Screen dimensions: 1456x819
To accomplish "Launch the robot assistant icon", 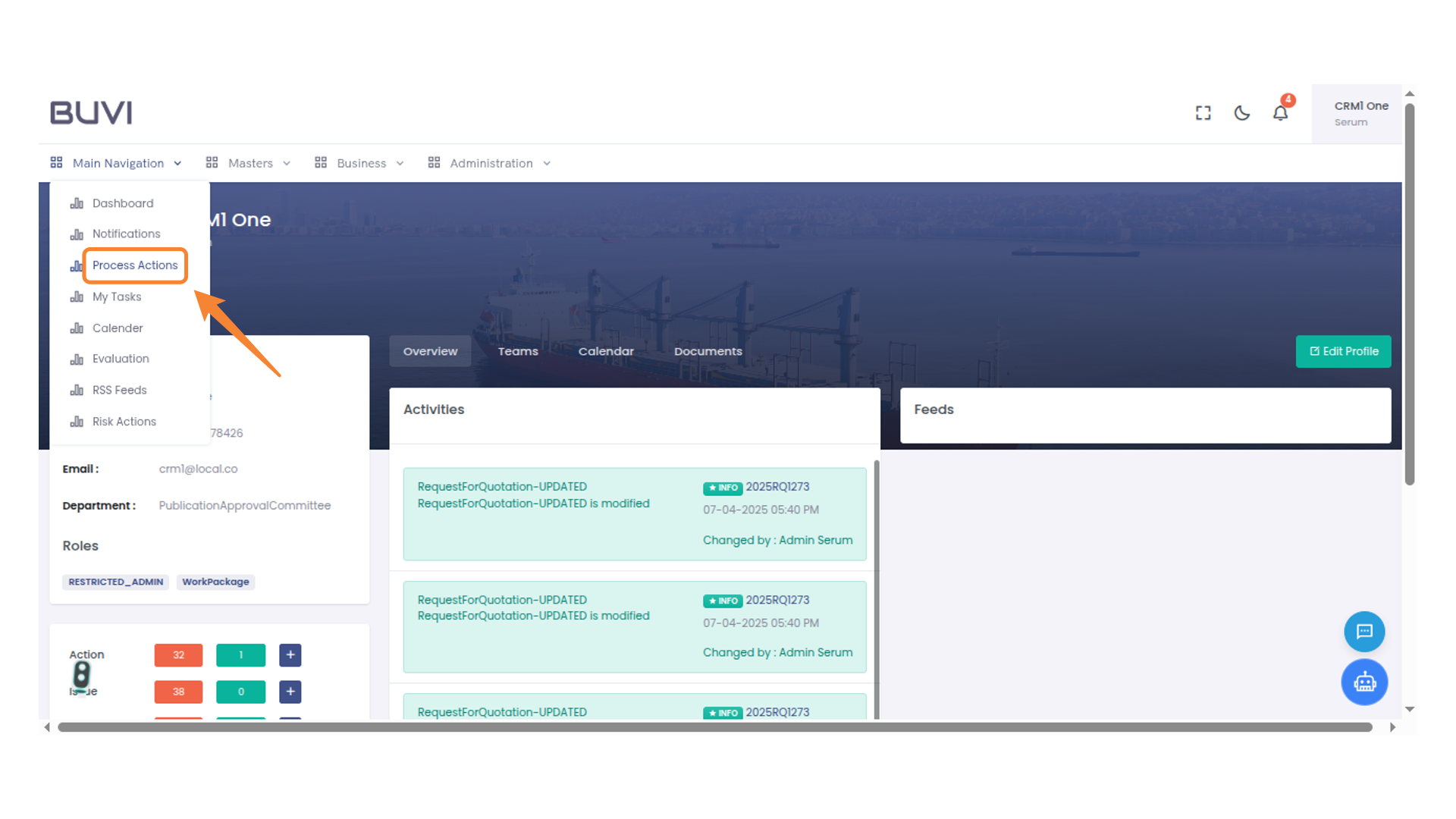I will click(1364, 682).
